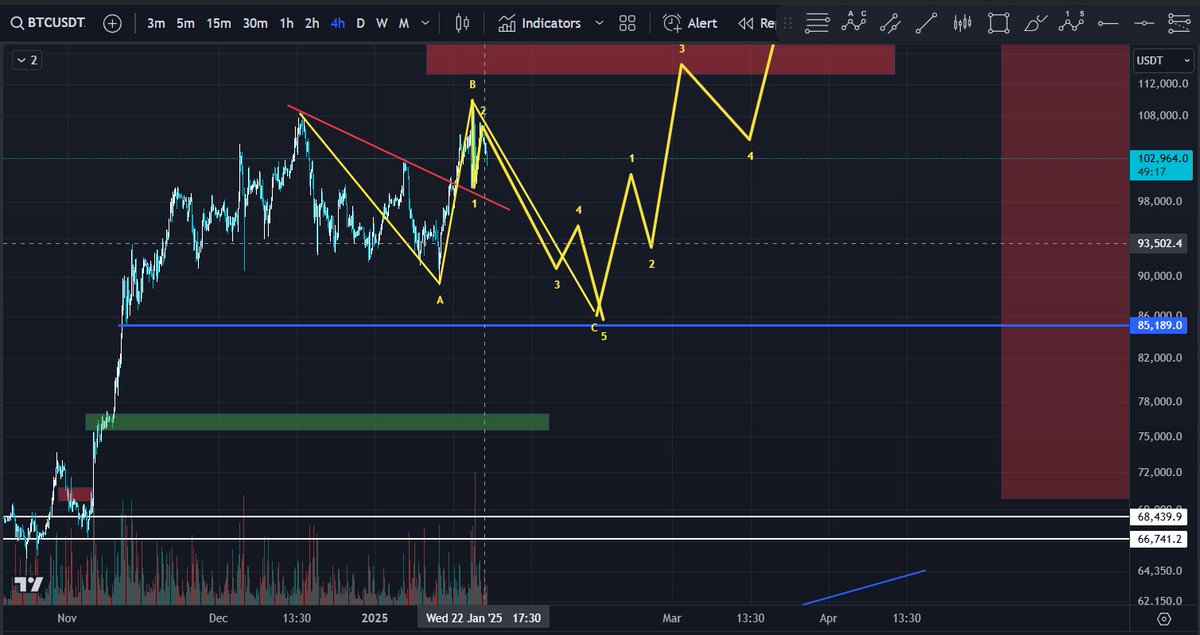
Task: Click the plus icon to add a symbol
Action: tap(111, 22)
